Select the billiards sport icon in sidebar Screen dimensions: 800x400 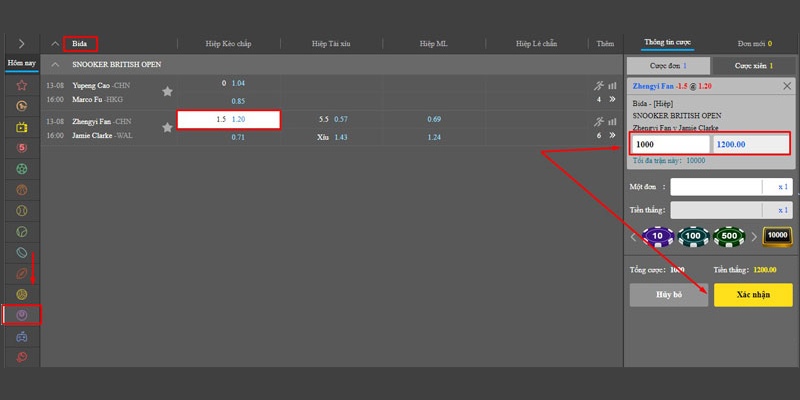[21, 315]
